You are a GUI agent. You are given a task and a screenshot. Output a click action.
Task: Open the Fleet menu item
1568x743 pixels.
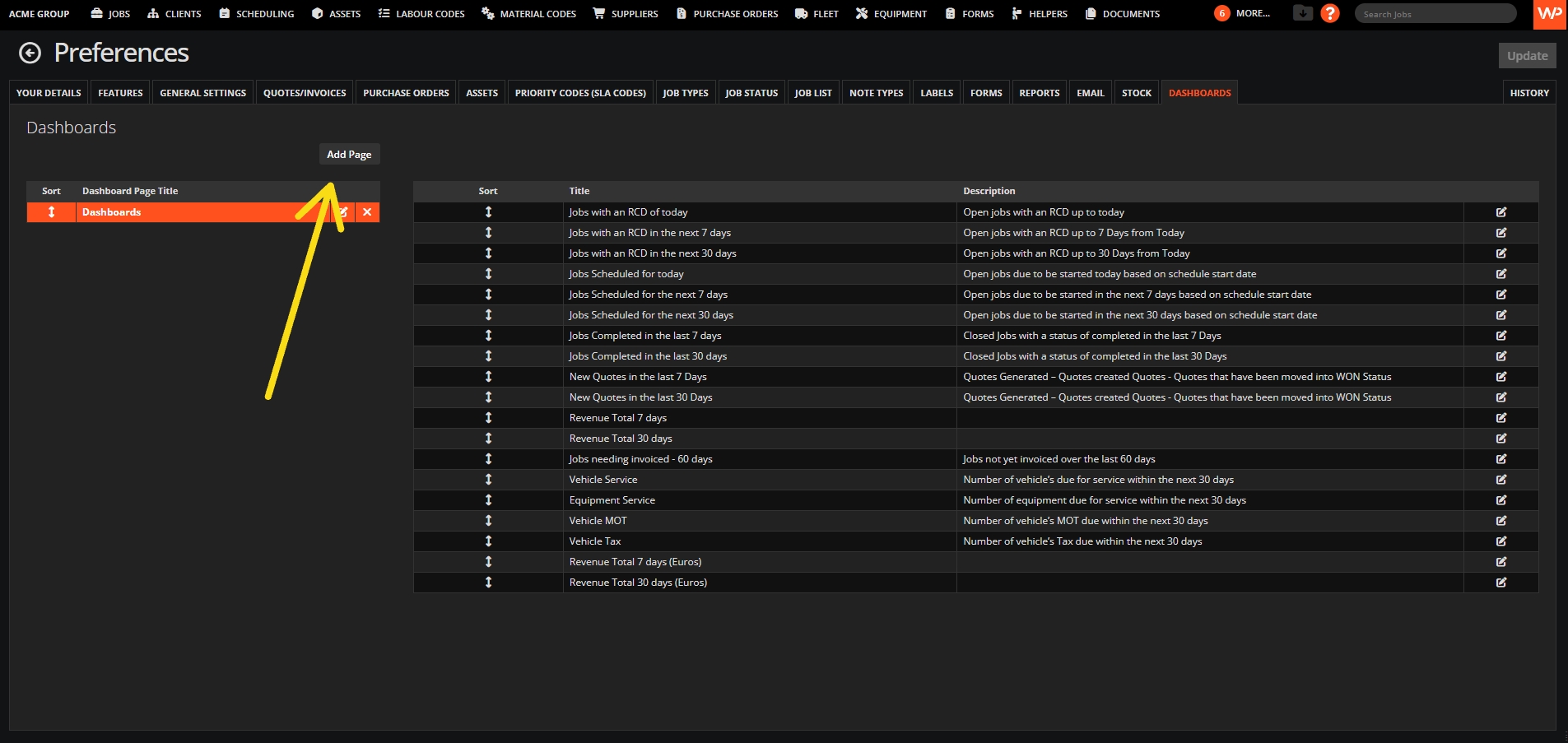tap(817, 14)
